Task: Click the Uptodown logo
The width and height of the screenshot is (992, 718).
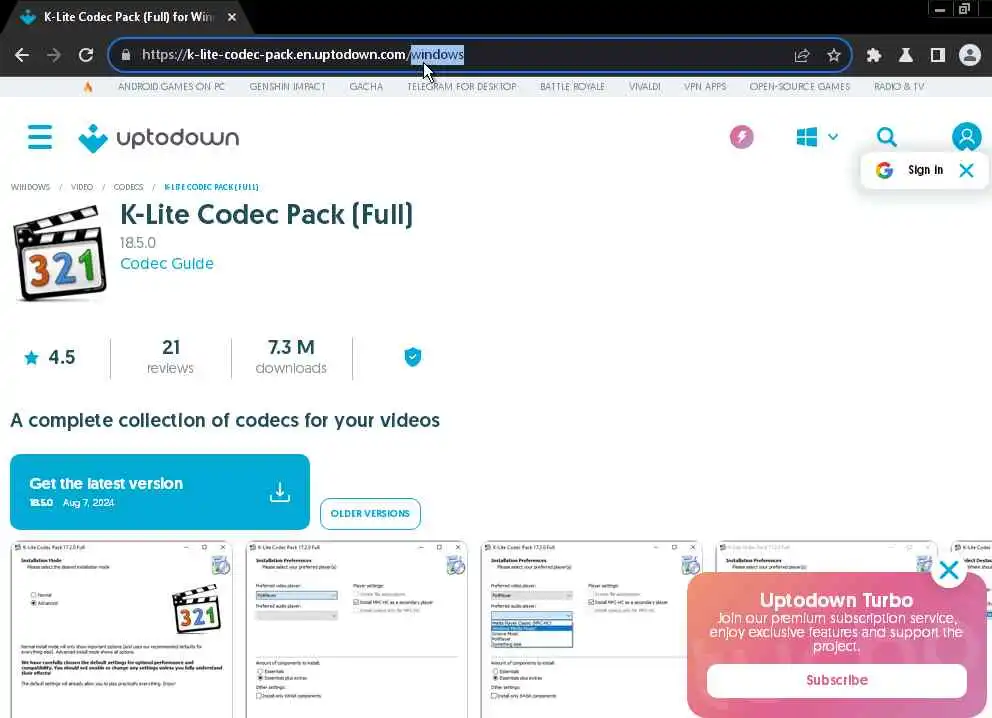Action: click(x=159, y=138)
